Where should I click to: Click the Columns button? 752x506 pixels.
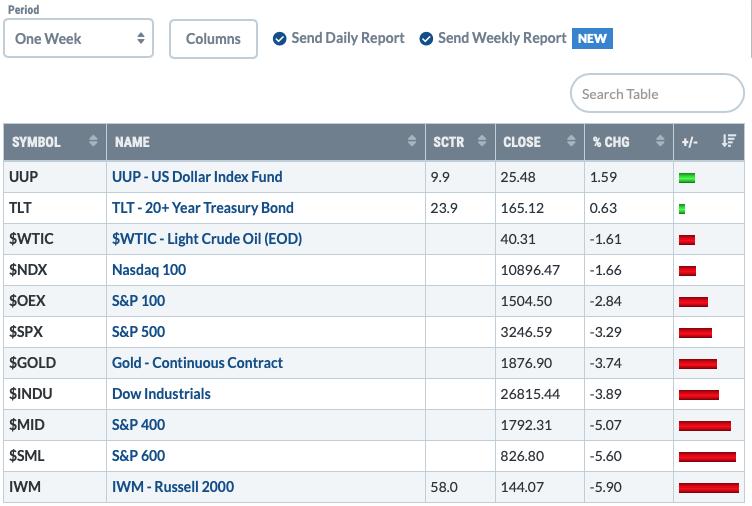213,39
